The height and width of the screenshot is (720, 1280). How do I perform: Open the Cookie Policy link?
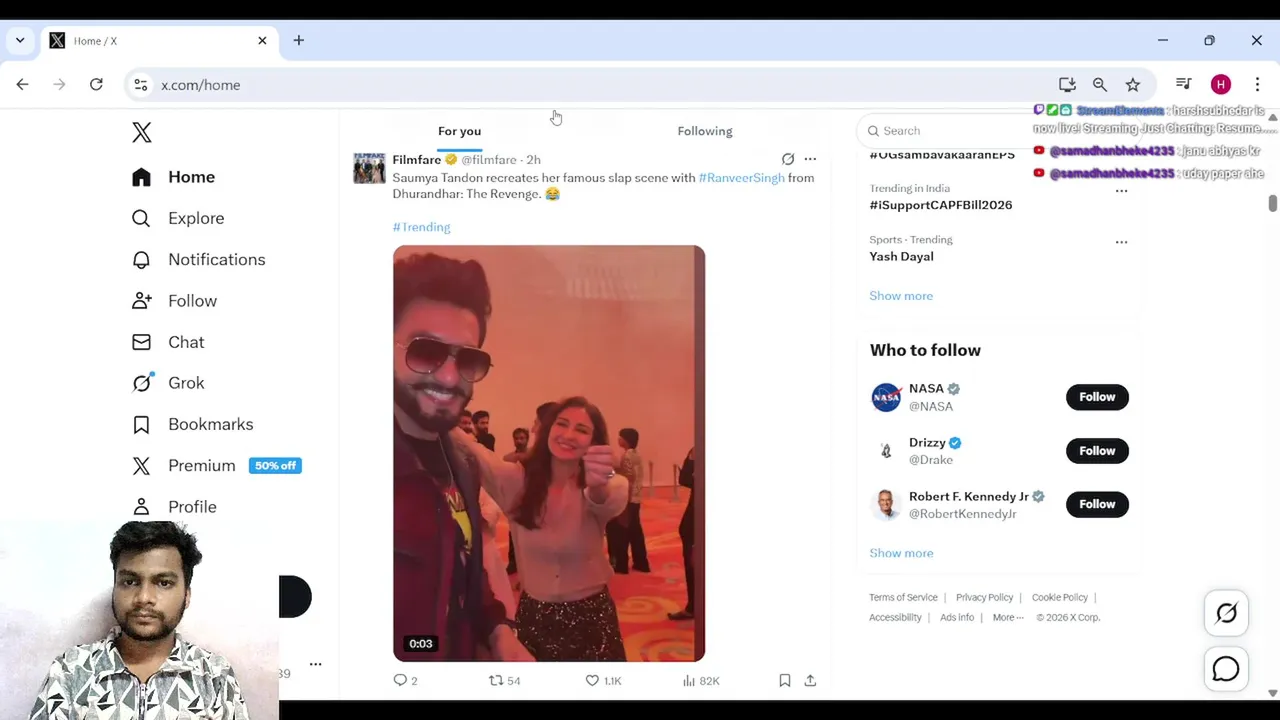click(x=1059, y=598)
